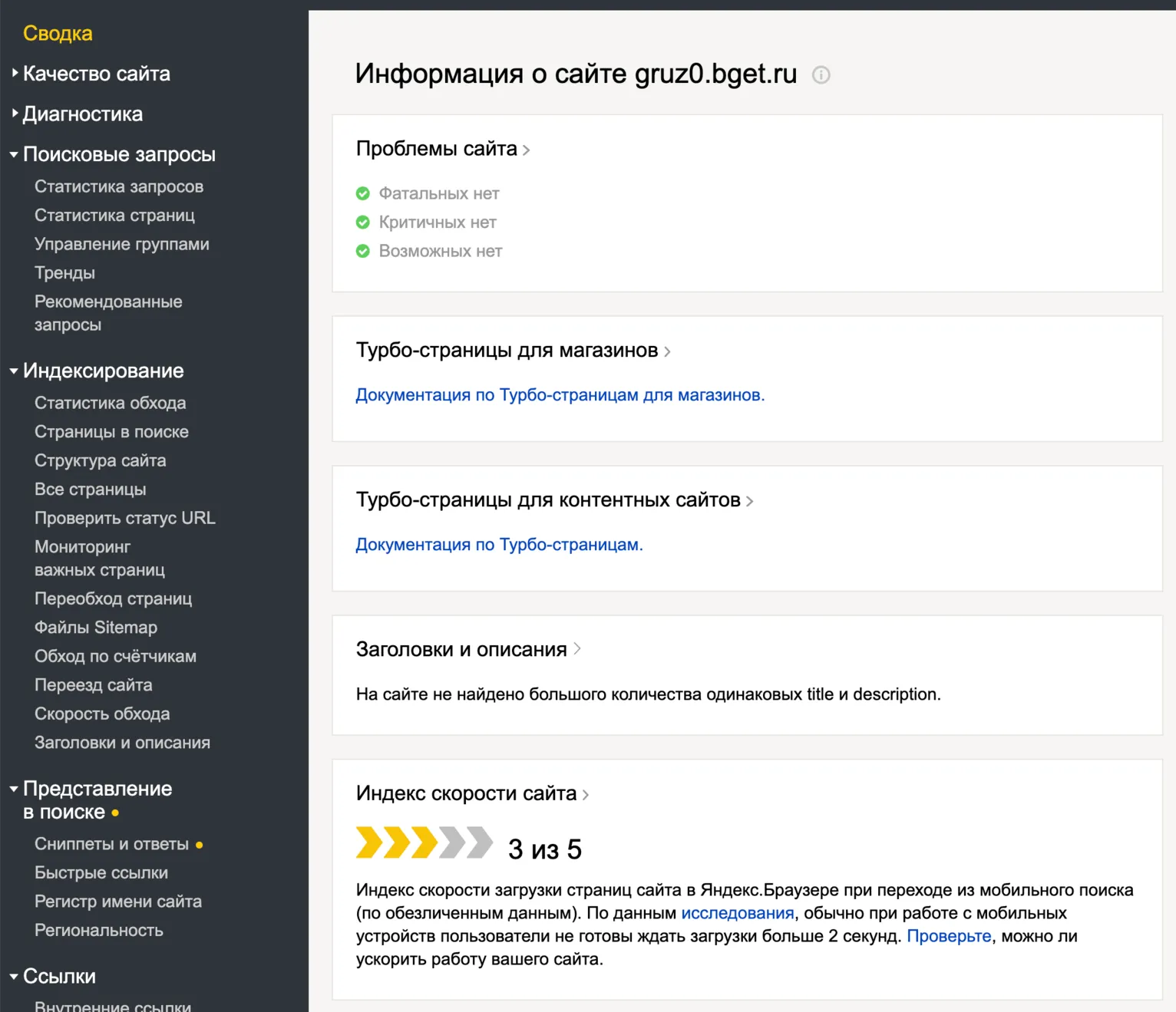Open Рекомендованные запросы sidebar item
The width and height of the screenshot is (1176, 1012).
pos(108,313)
